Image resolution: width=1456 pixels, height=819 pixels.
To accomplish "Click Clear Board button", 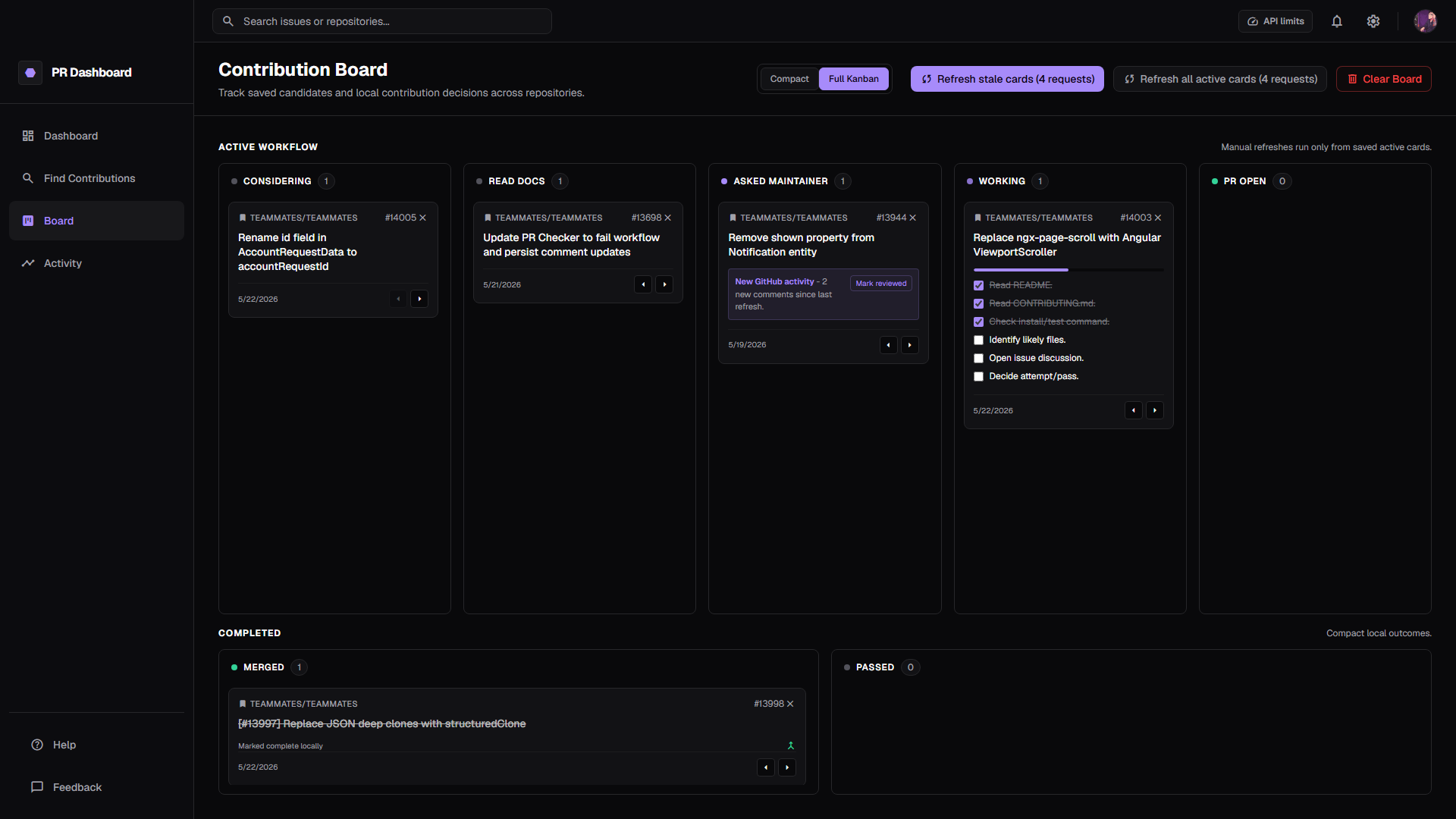I will [1383, 79].
